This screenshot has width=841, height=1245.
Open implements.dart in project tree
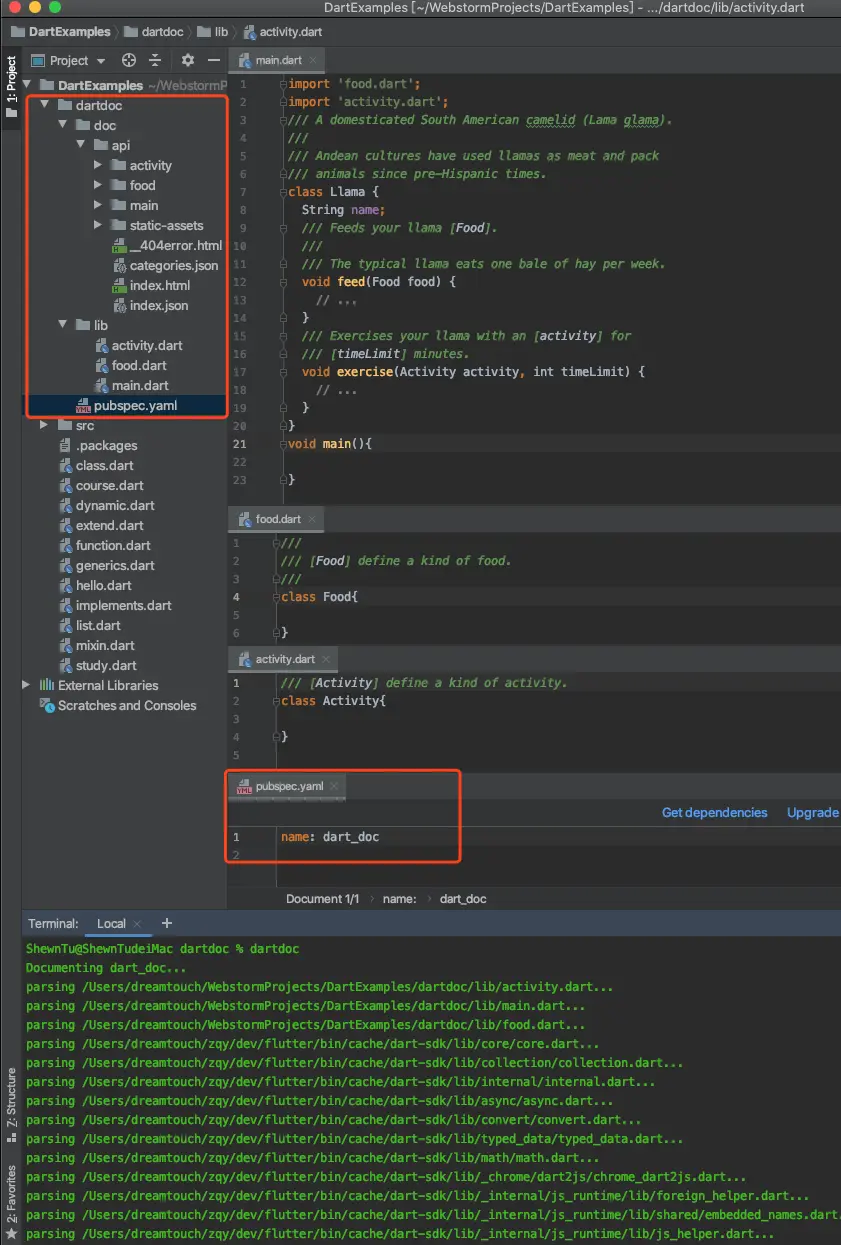click(115, 606)
